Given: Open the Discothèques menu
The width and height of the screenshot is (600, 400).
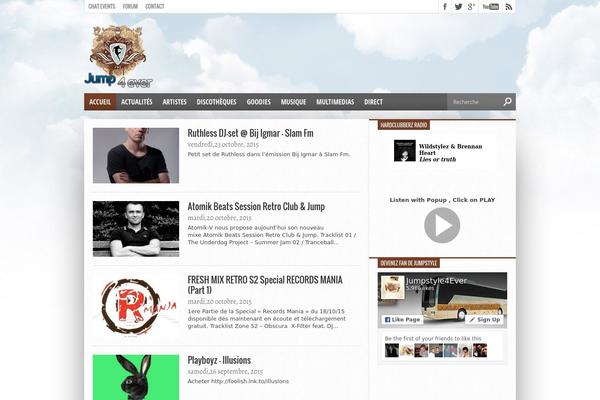Looking at the screenshot, I should click(217, 102).
